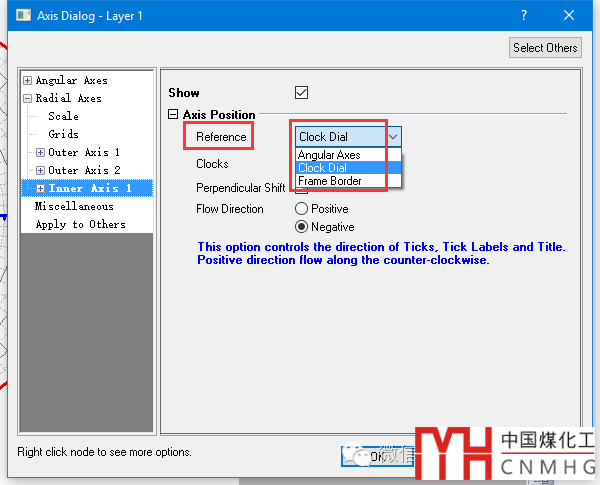Expand the Outer Axis 1 node

pos(41,153)
